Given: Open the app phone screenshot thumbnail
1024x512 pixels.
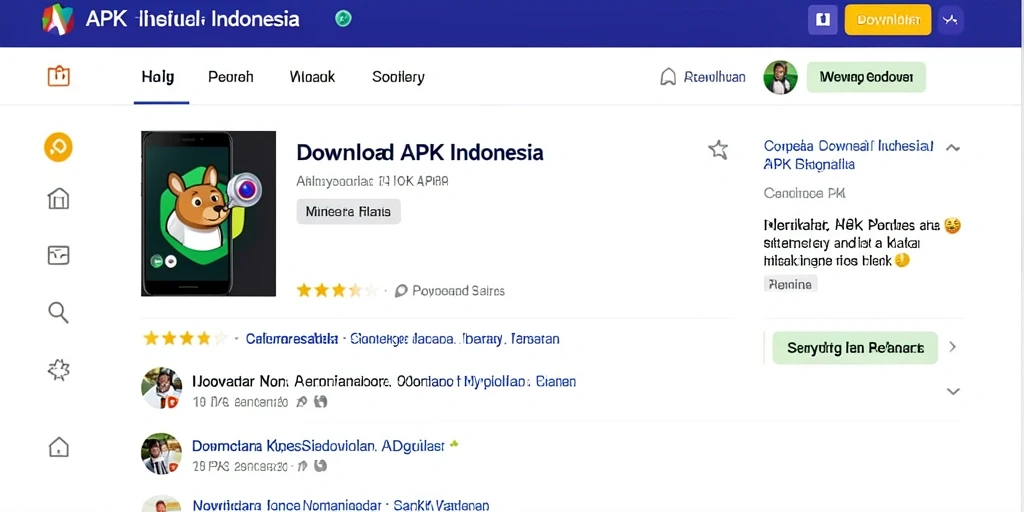Looking at the screenshot, I should (208, 214).
